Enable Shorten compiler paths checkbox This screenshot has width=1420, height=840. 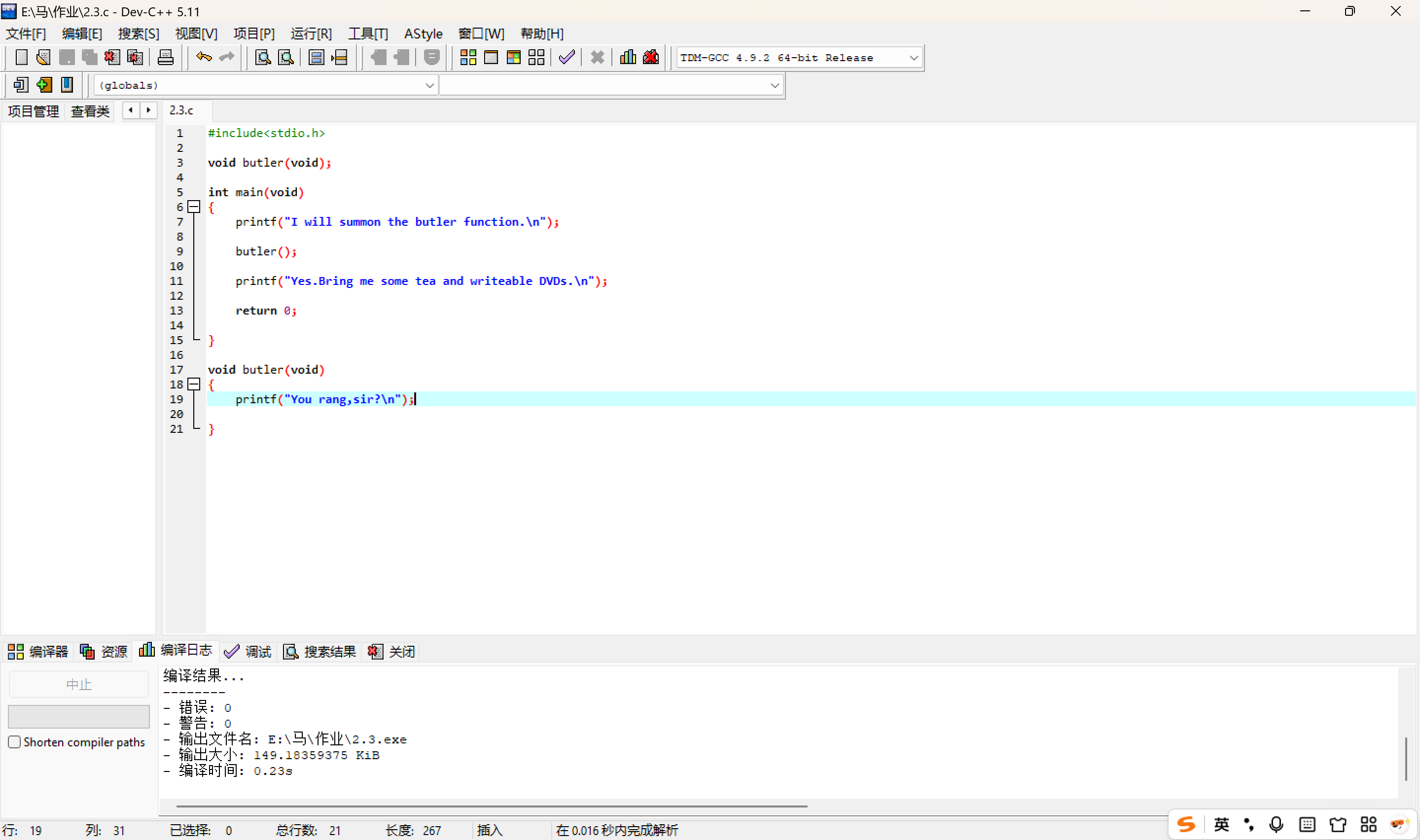point(15,742)
